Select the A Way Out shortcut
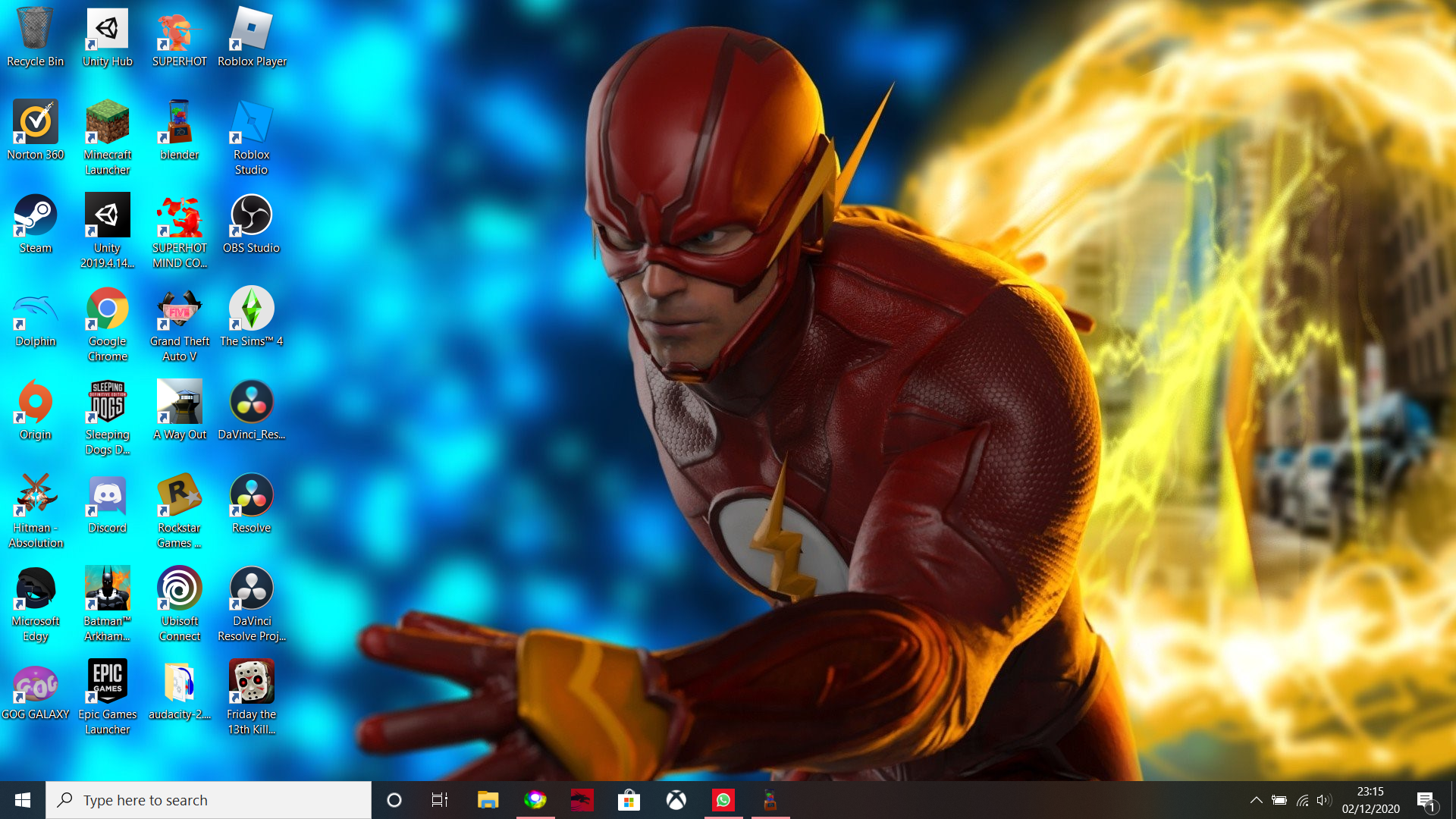The width and height of the screenshot is (1456, 819). pos(179,410)
